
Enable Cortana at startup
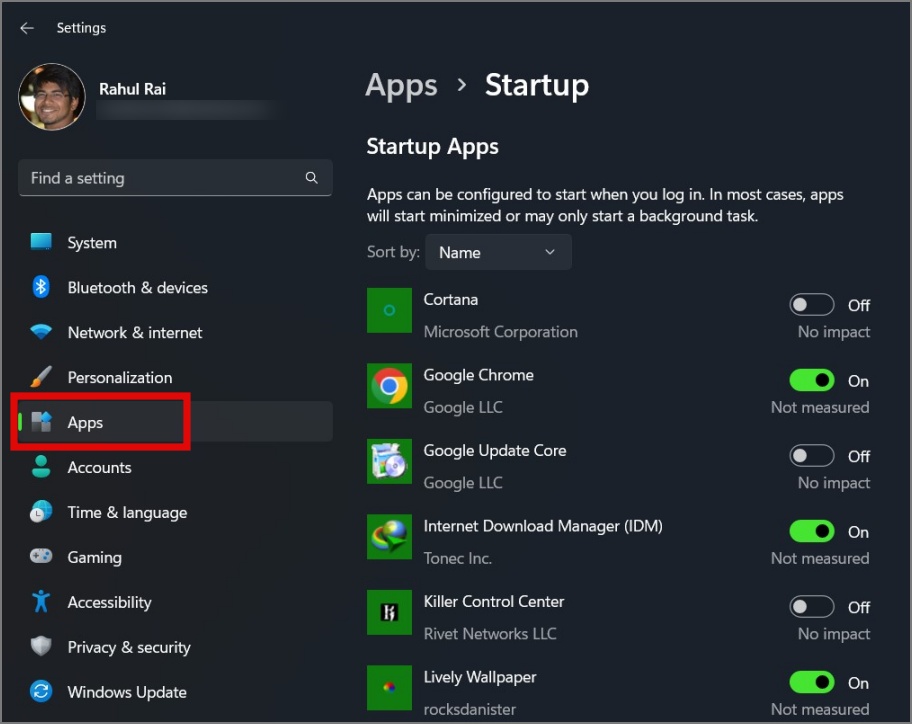tap(811, 304)
